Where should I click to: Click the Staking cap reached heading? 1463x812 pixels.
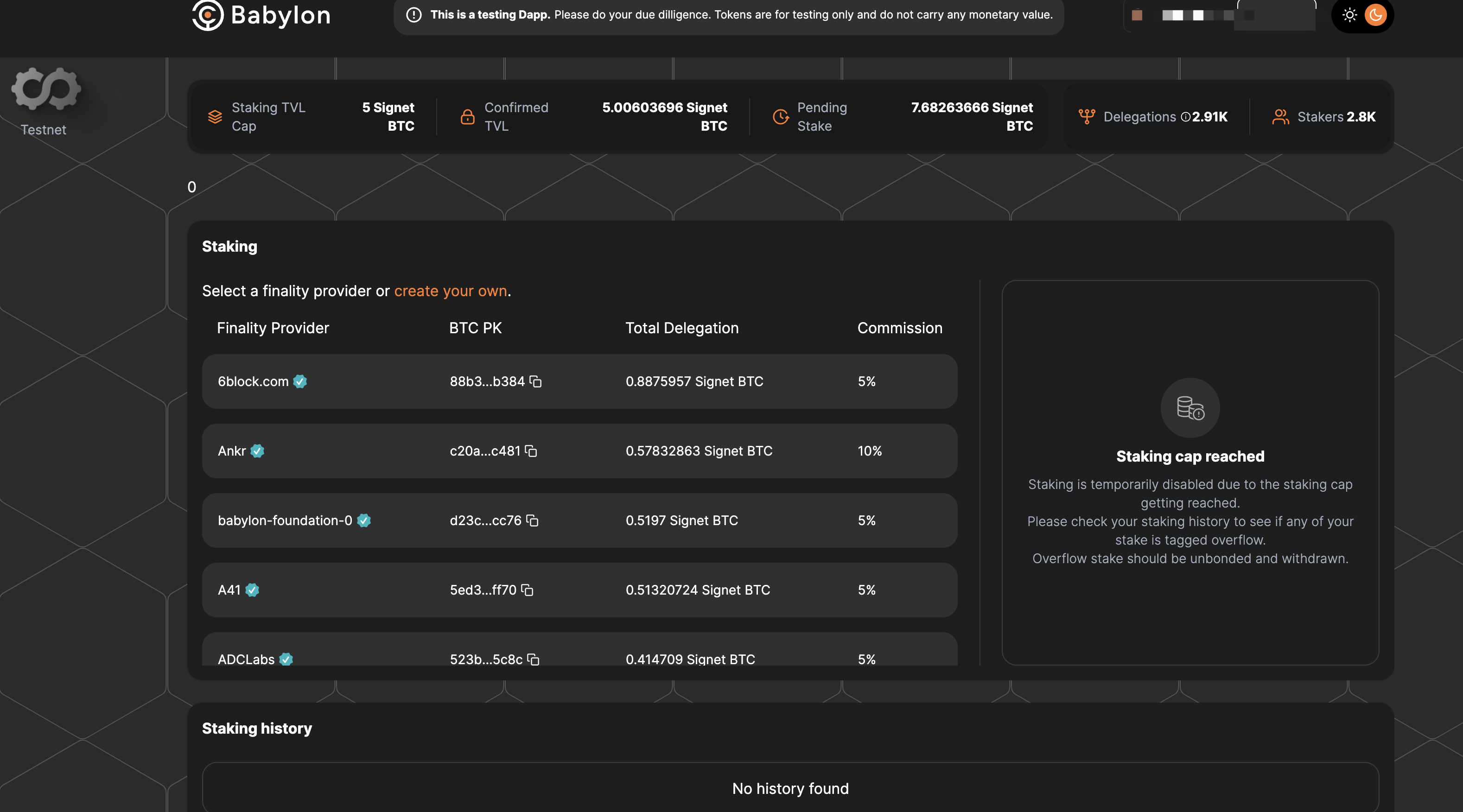click(x=1190, y=457)
